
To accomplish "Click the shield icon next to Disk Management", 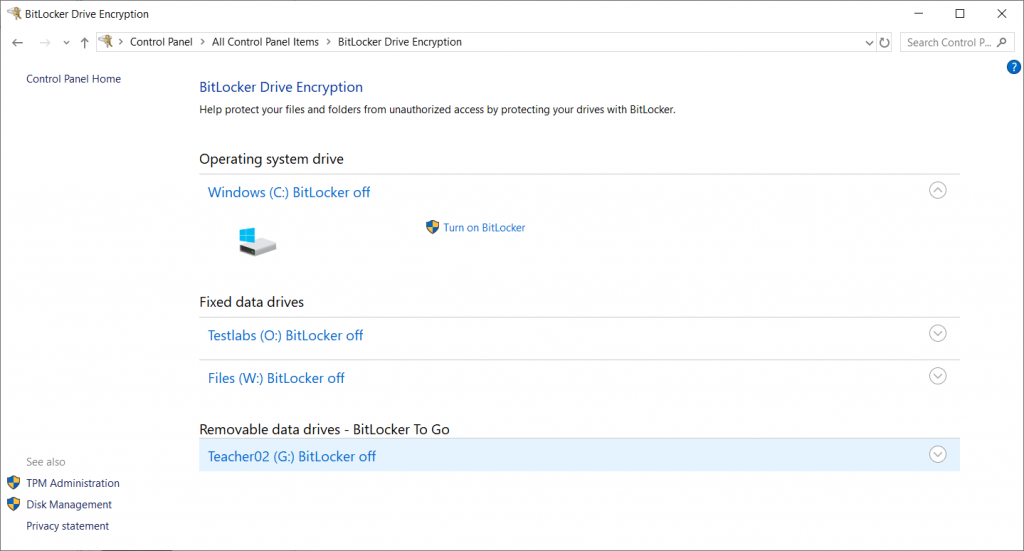I will click(x=14, y=504).
